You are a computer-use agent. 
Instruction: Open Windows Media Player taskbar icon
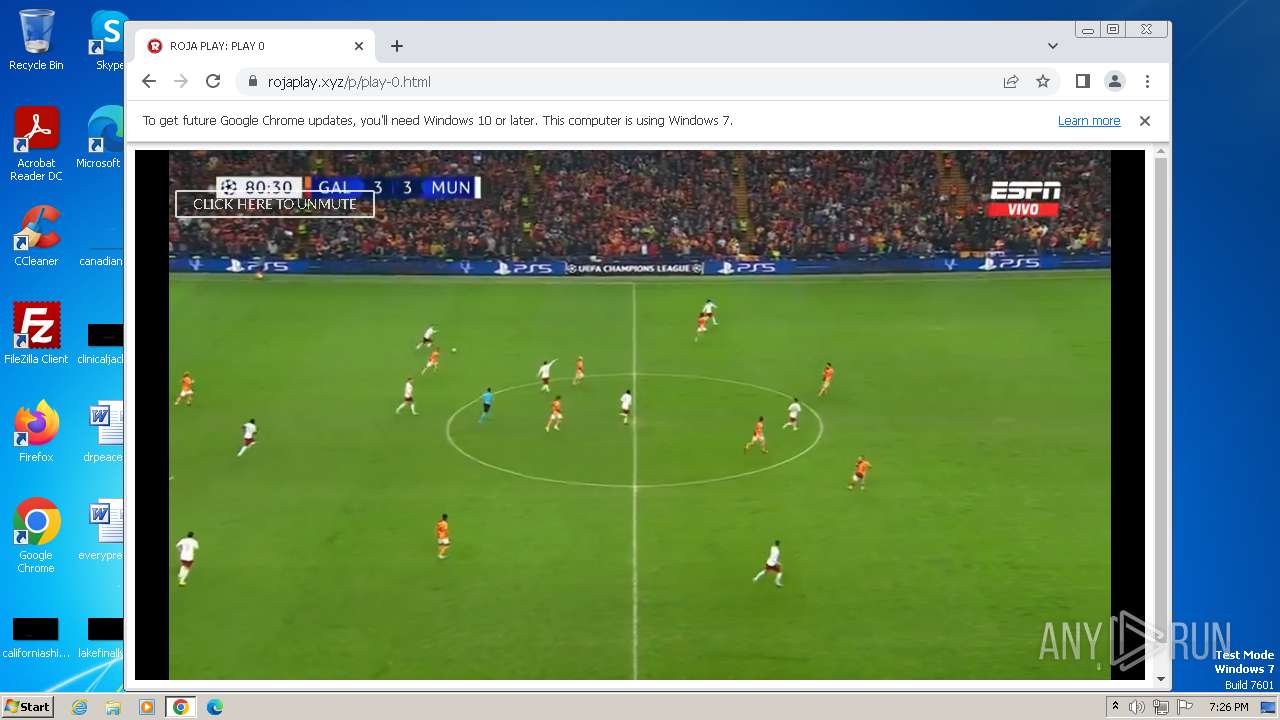tap(146, 707)
